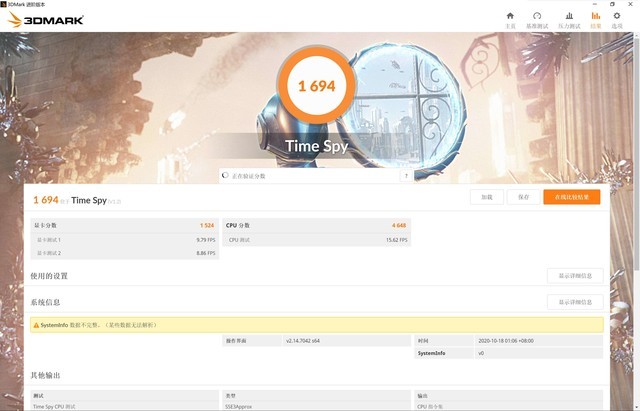Click the version text v2.14.7042 s64

click(x=303, y=340)
